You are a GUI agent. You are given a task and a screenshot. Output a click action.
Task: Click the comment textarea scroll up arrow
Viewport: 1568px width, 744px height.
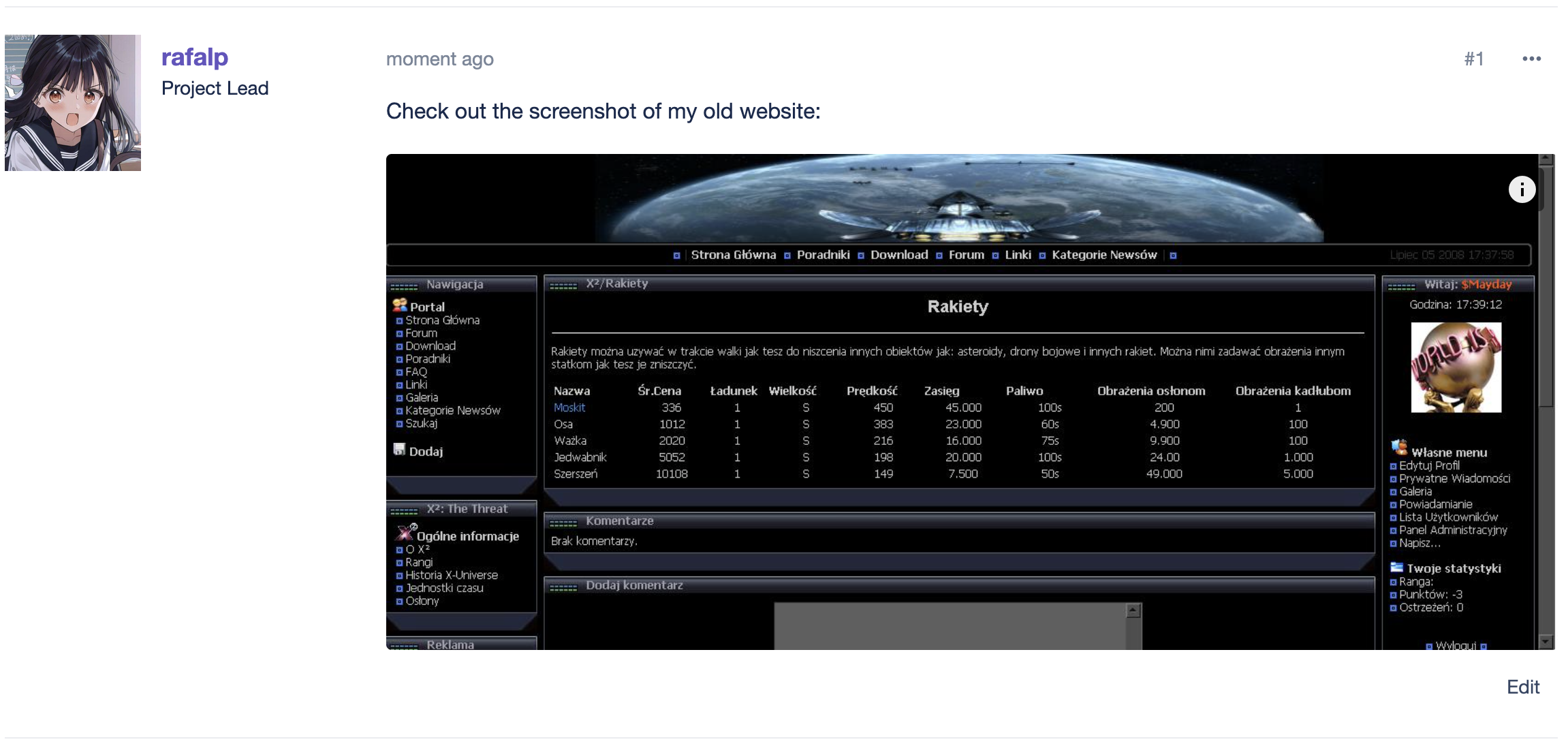[x=1133, y=610]
